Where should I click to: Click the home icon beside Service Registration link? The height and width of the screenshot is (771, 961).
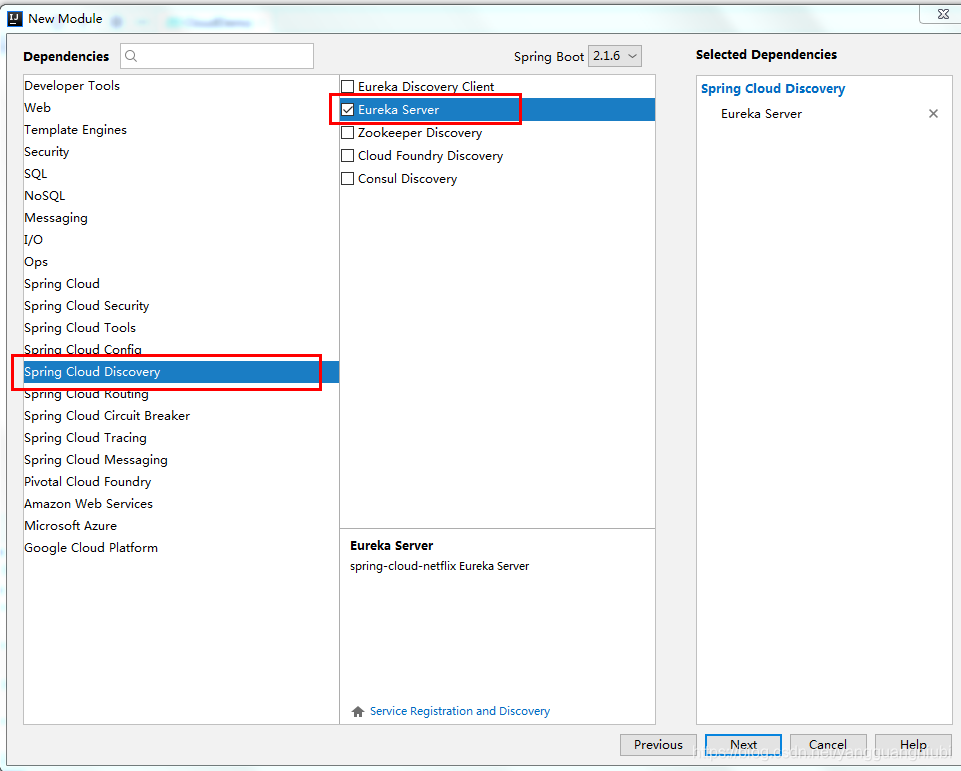tap(358, 712)
